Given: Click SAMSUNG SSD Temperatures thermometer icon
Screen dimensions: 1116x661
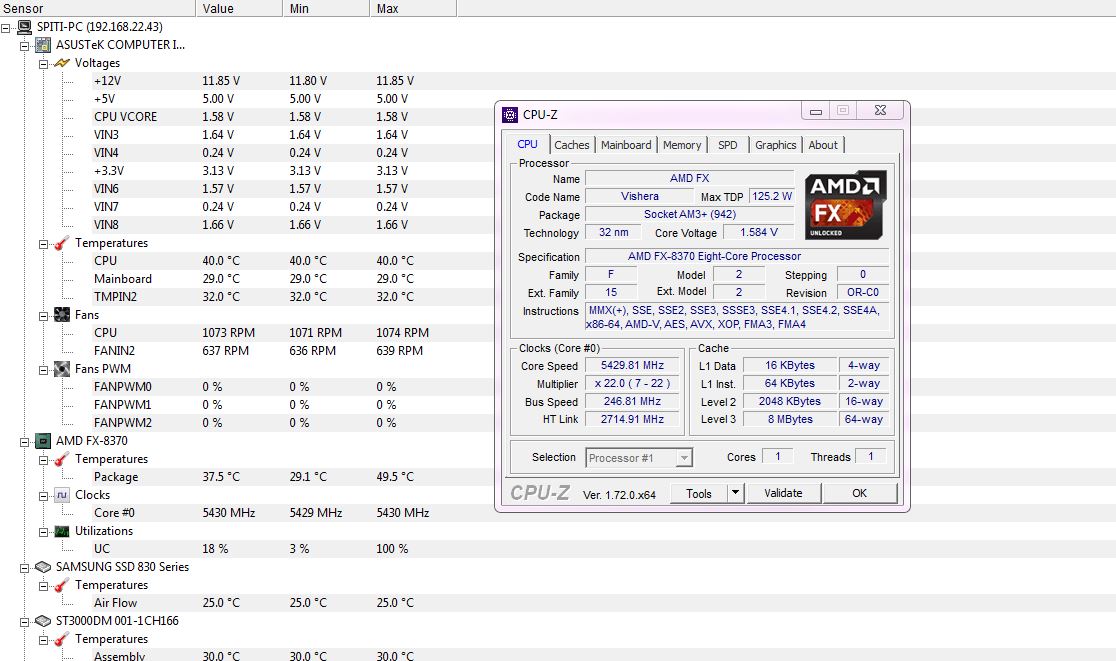Looking at the screenshot, I should click(62, 585).
